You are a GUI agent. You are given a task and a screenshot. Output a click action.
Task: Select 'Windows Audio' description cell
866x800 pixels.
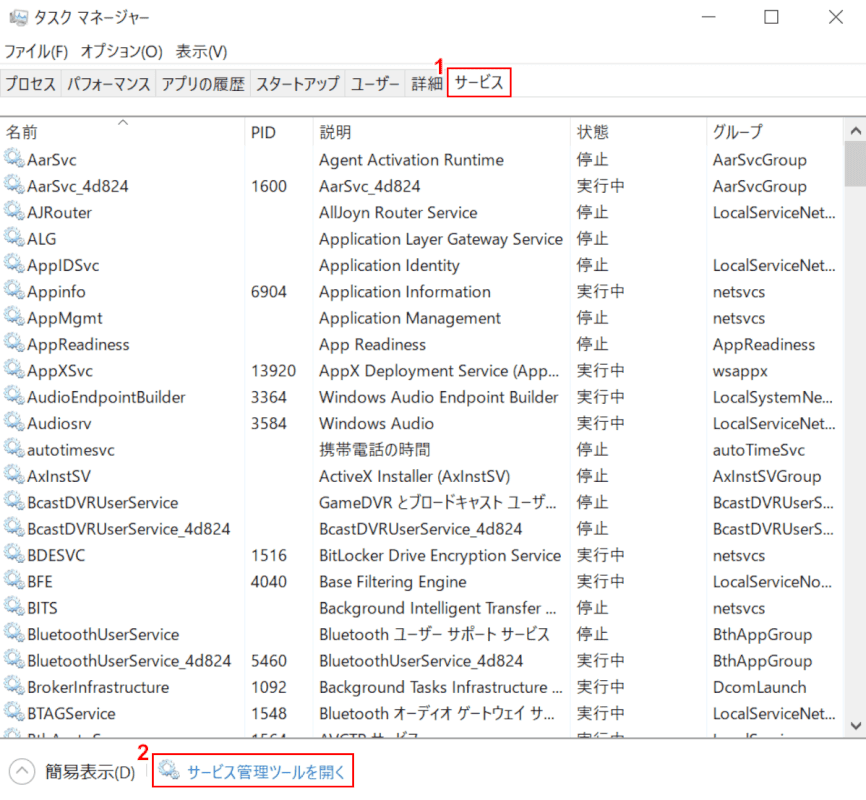(376, 423)
